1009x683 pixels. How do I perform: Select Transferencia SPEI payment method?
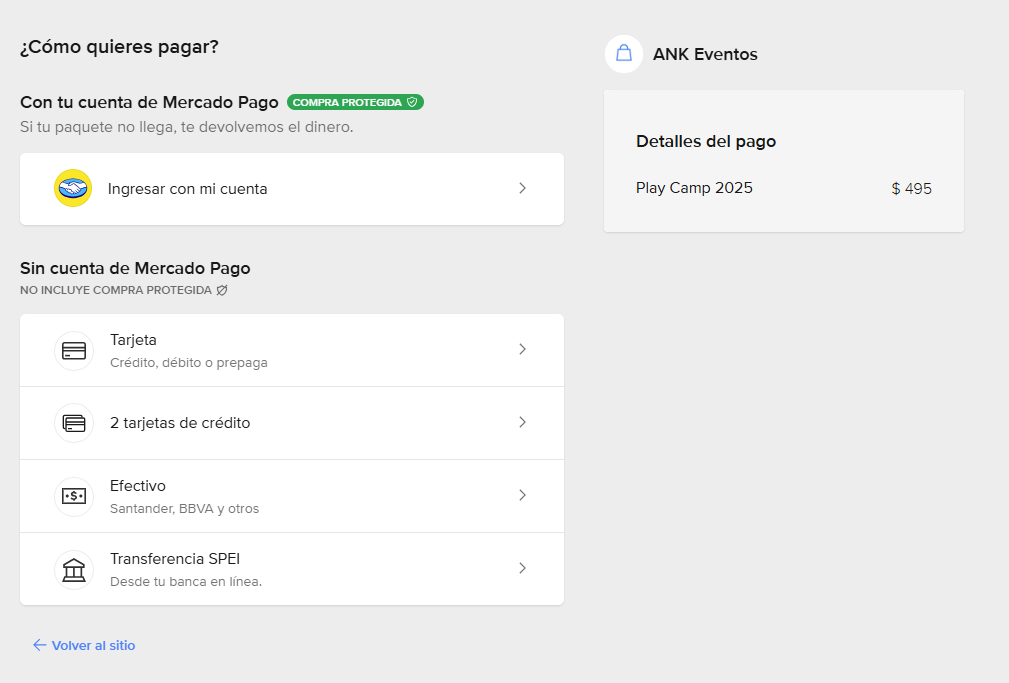coord(292,569)
